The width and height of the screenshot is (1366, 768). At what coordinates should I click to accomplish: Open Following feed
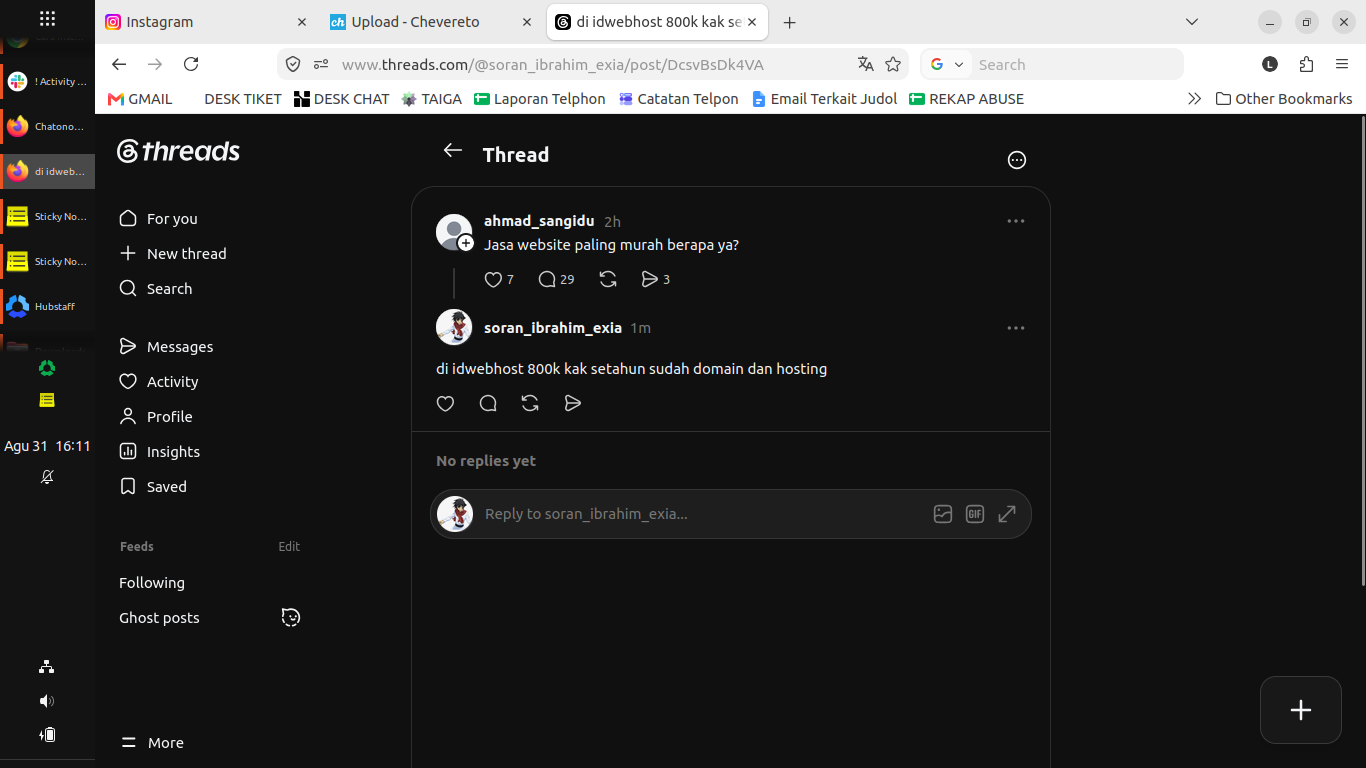click(x=152, y=583)
